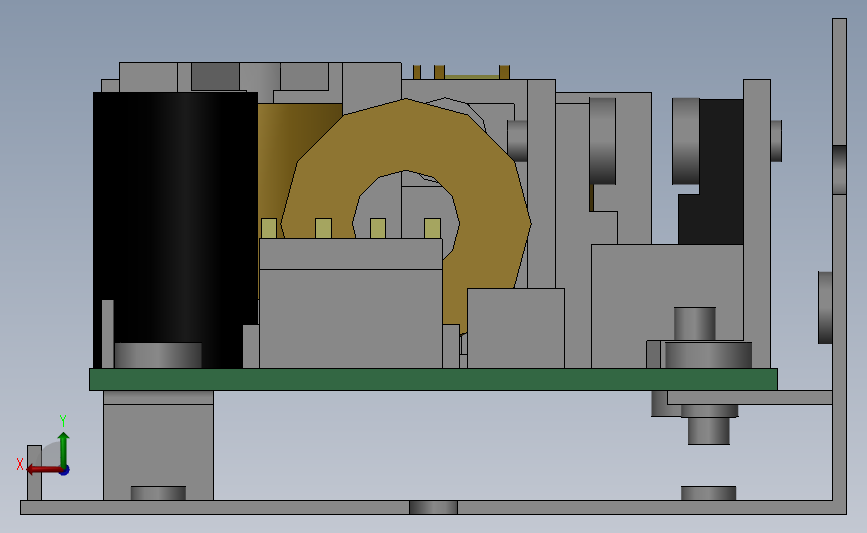Select the screw head in the base plate center
Screen dimensions: 867x533
click(434, 507)
